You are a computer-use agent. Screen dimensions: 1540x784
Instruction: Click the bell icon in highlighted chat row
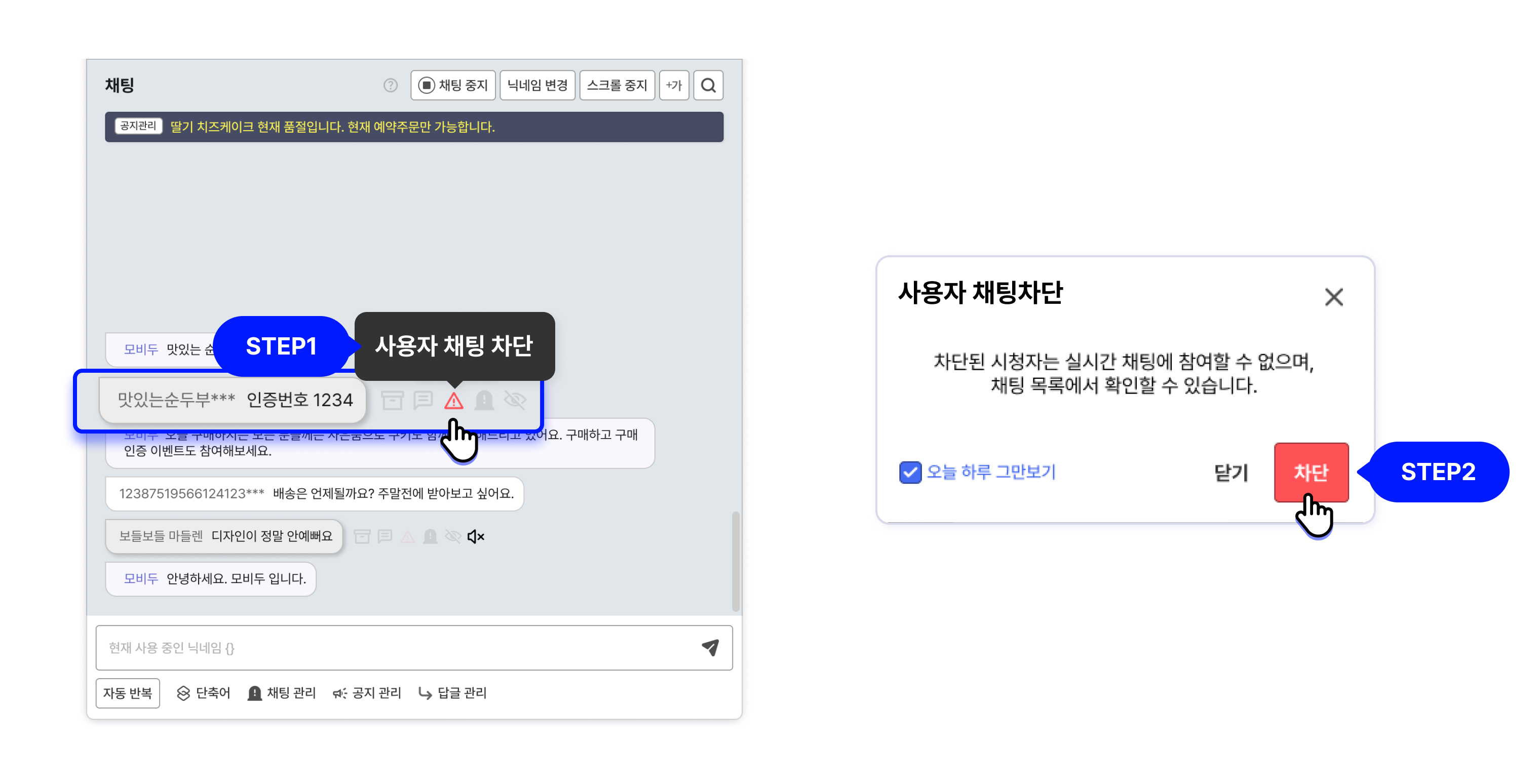[484, 401]
